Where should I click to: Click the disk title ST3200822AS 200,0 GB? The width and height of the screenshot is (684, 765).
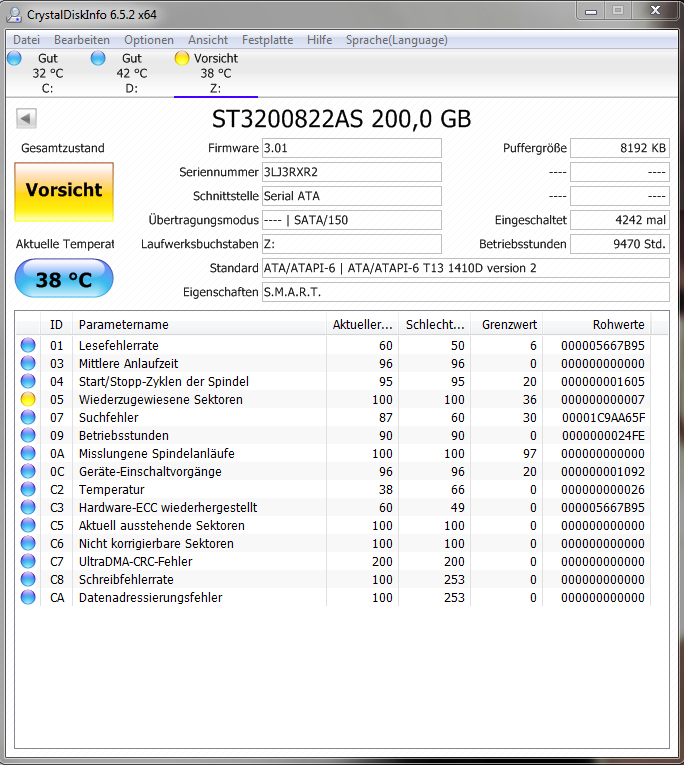pos(342,119)
